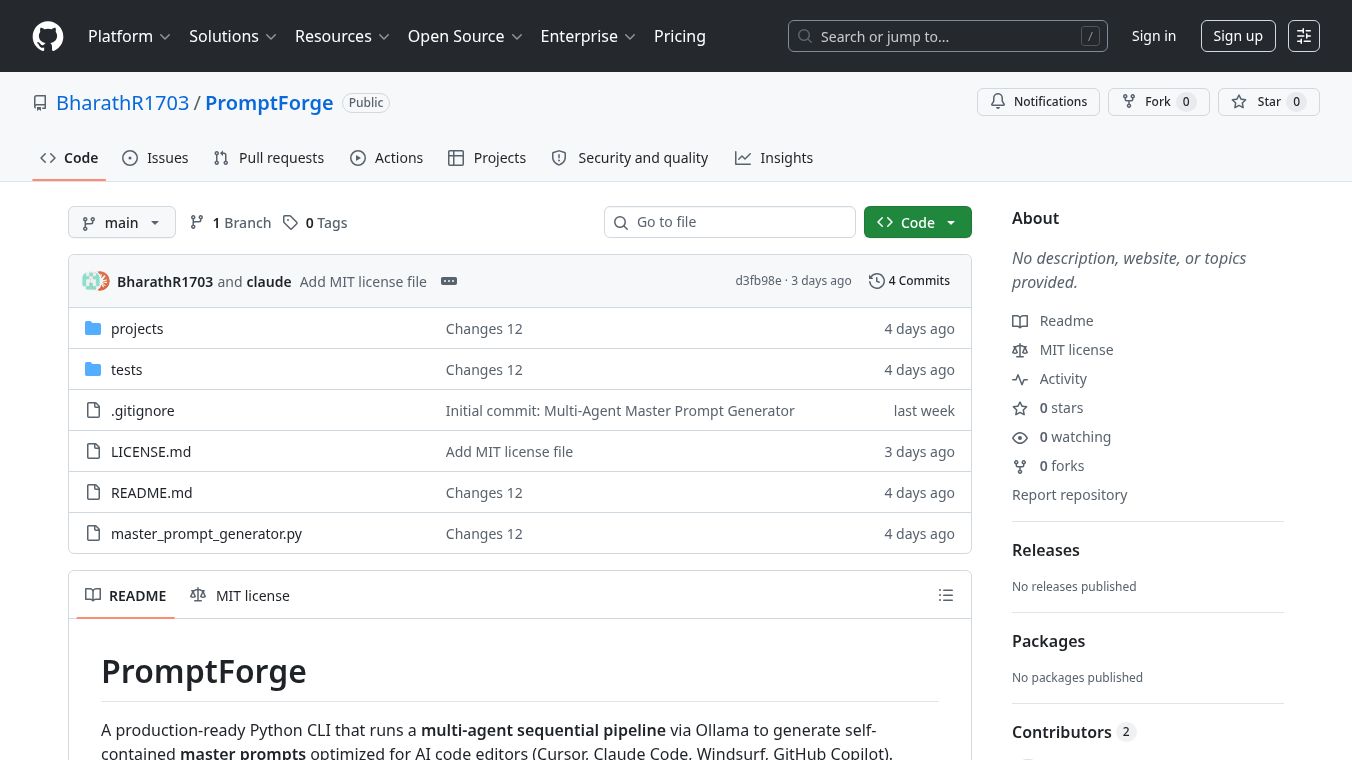Click the eye icon next to 0 watching
Image resolution: width=1352 pixels, height=760 pixels.
pos(1020,437)
